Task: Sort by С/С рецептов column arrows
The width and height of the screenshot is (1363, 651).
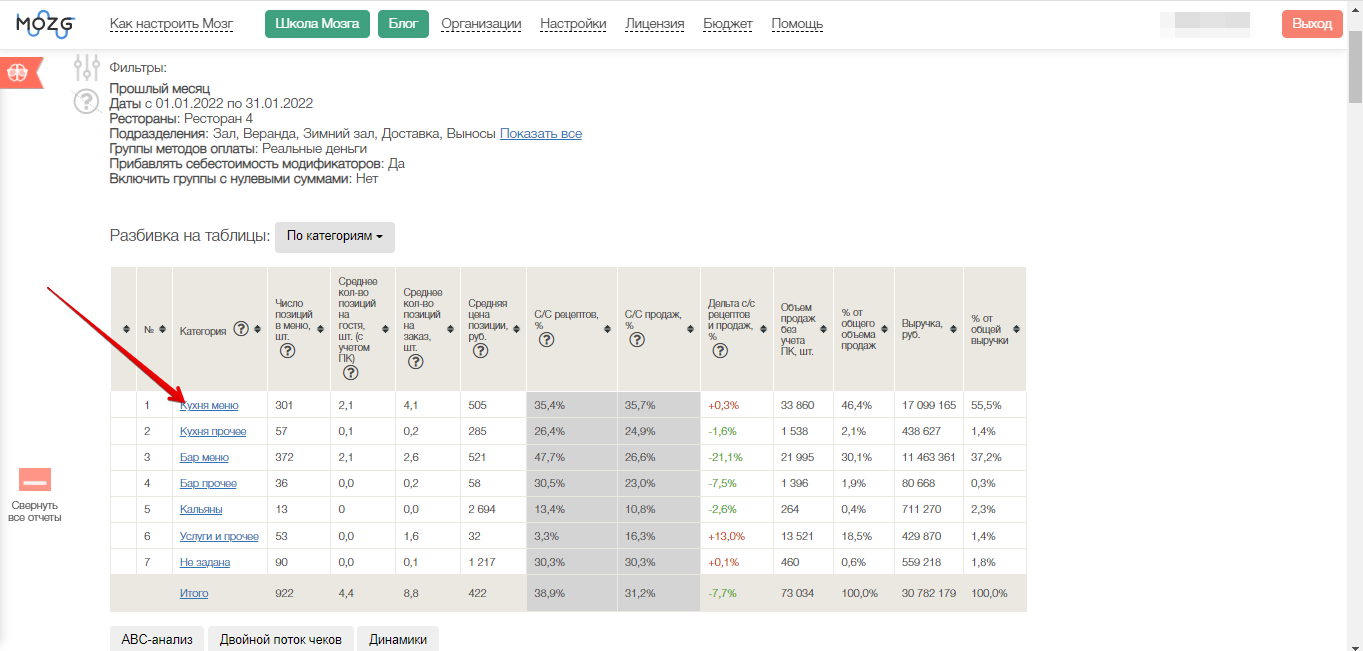Action: 608,329
